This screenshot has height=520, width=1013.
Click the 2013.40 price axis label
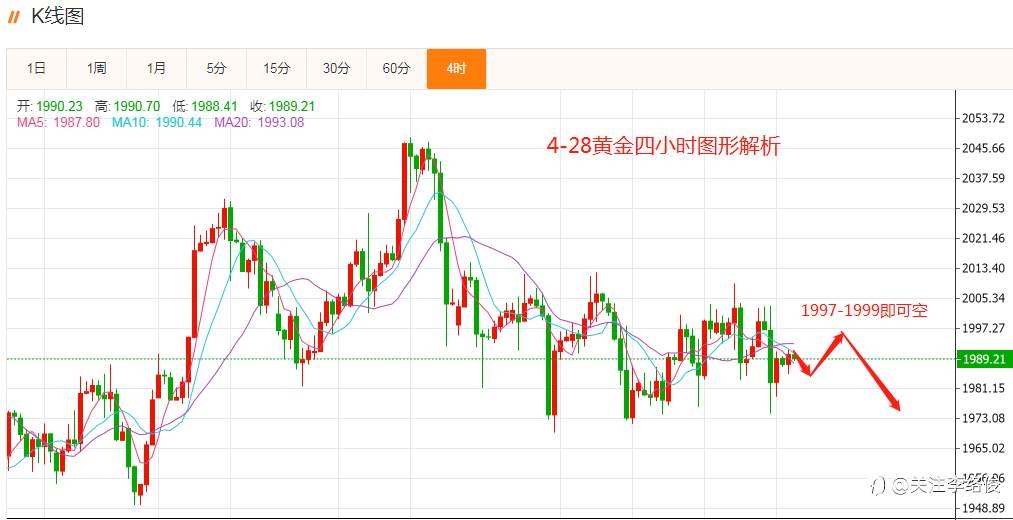point(983,268)
